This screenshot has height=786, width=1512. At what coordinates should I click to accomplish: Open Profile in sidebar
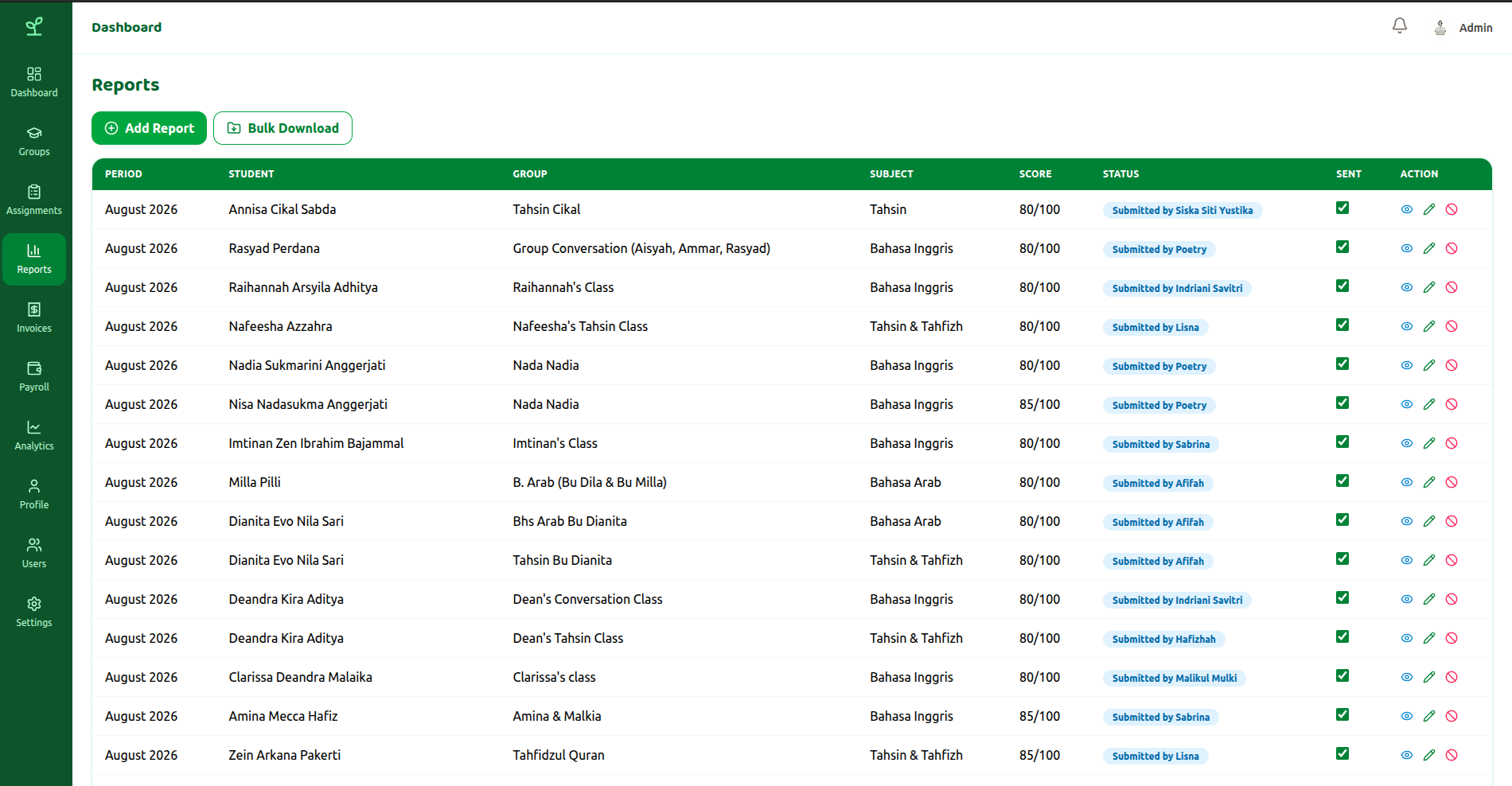coord(34,495)
